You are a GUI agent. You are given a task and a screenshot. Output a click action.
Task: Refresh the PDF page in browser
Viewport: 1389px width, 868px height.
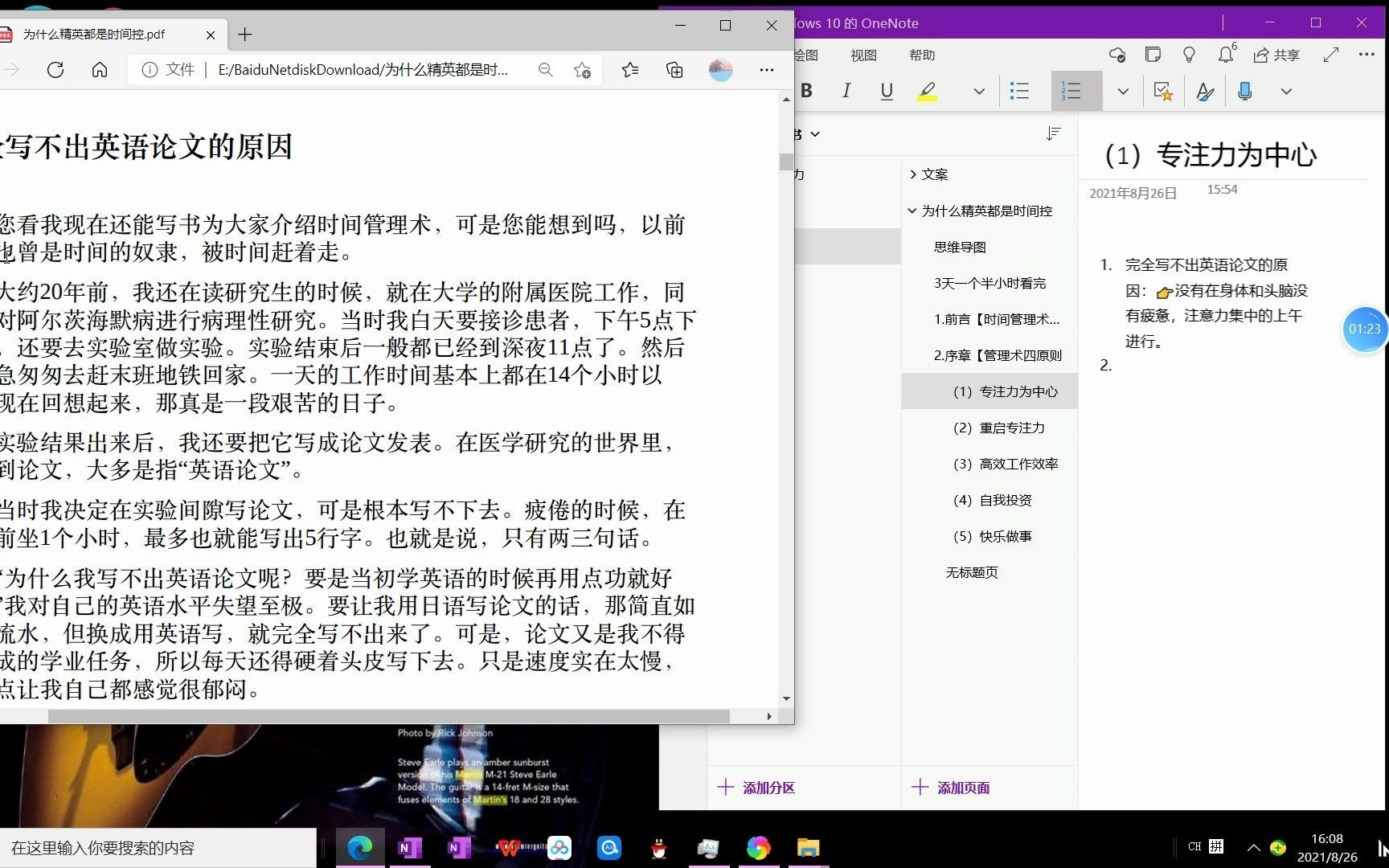click(55, 70)
